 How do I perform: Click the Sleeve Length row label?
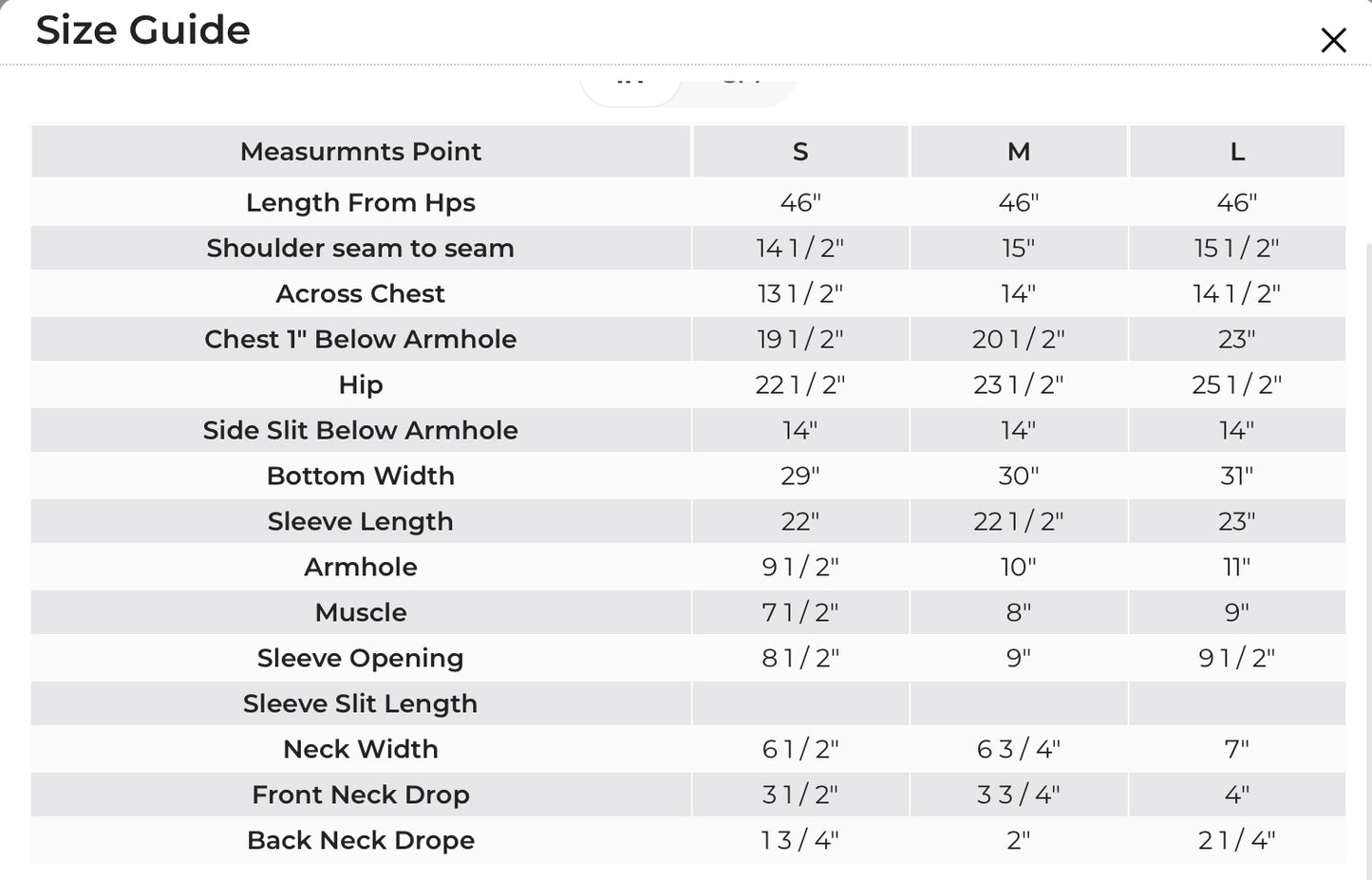click(361, 521)
